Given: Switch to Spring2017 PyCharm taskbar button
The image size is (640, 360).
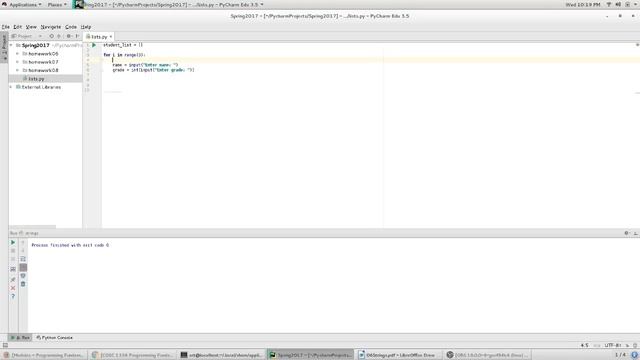Looking at the screenshot, I should coord(311,355).
